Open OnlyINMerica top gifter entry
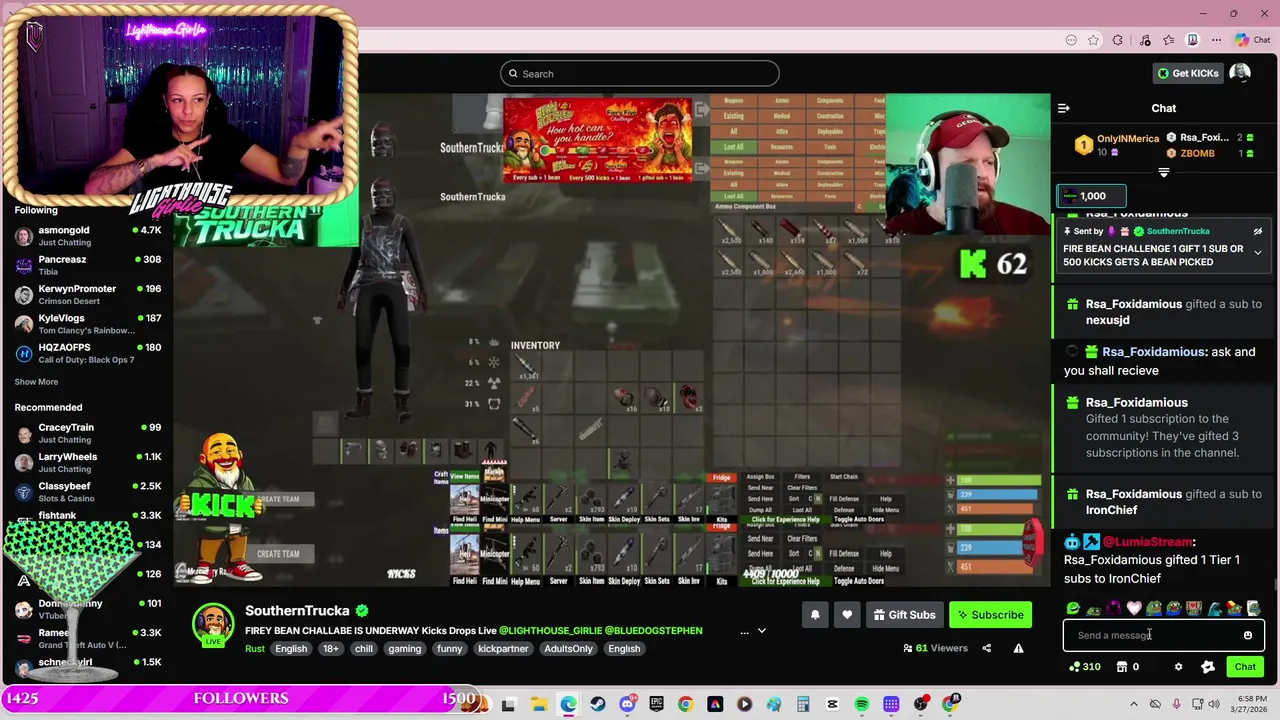Viewport: 1280px width, 720px height. click(x=1116, y=145)
